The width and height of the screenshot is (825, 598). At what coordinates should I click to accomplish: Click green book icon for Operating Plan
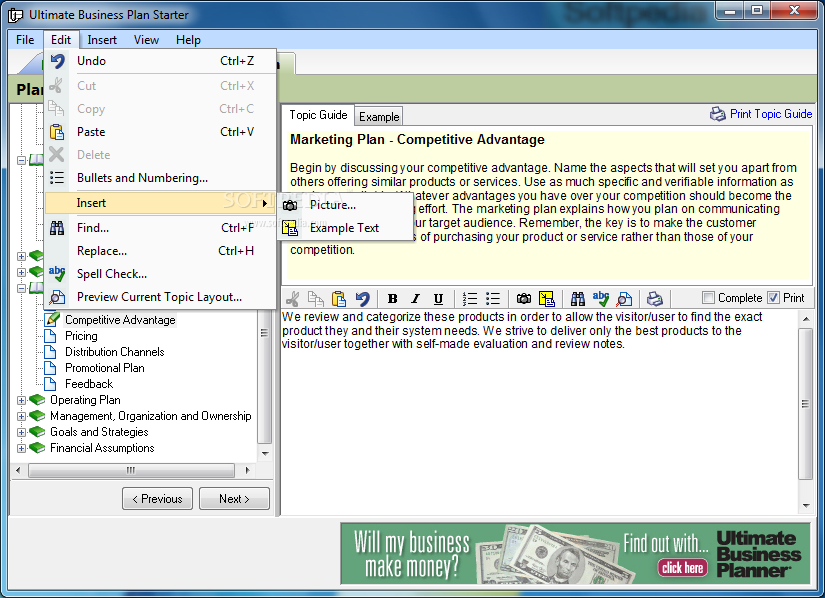(x=37, y=400)
